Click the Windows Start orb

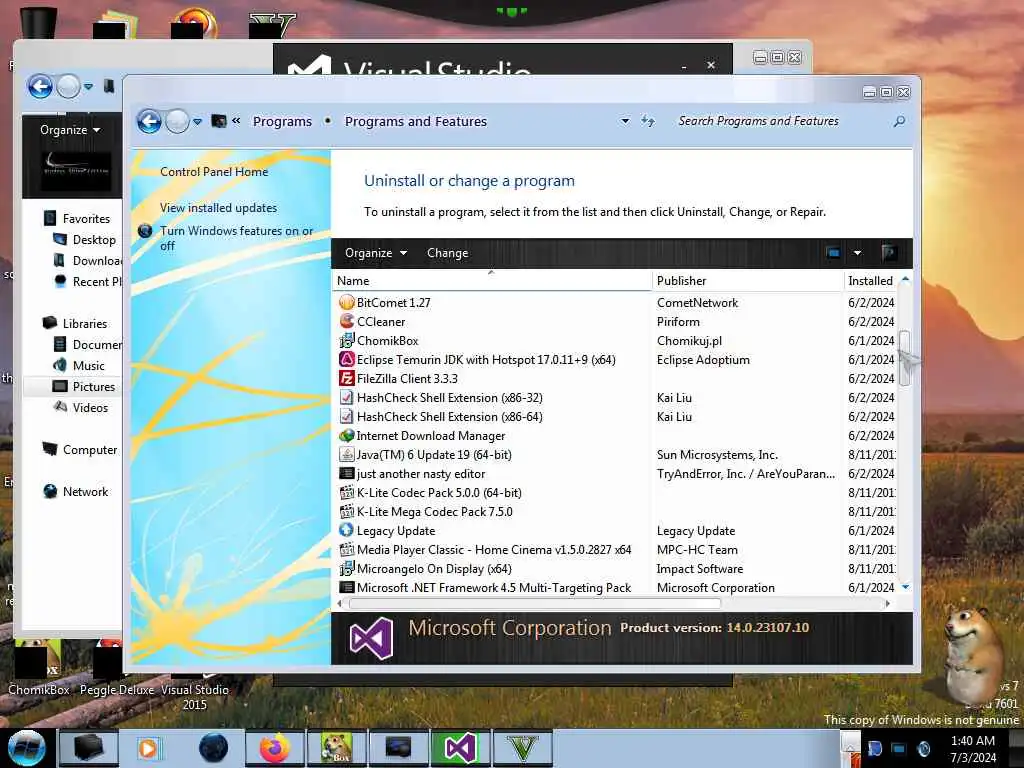[26, 748]
